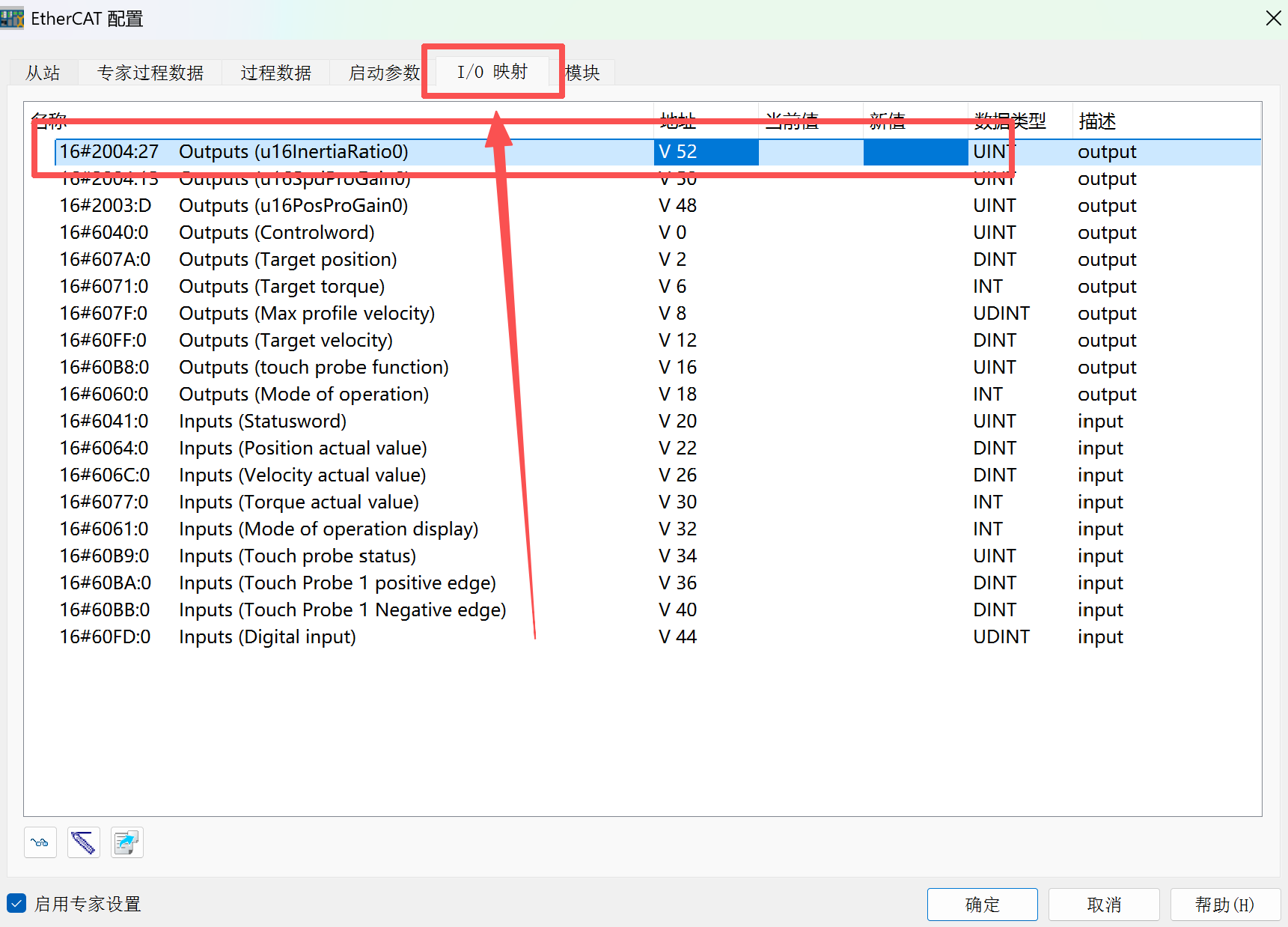1288x927 pixels.
Task: Click INT type of Target torque row
Action: pos(988,287)
